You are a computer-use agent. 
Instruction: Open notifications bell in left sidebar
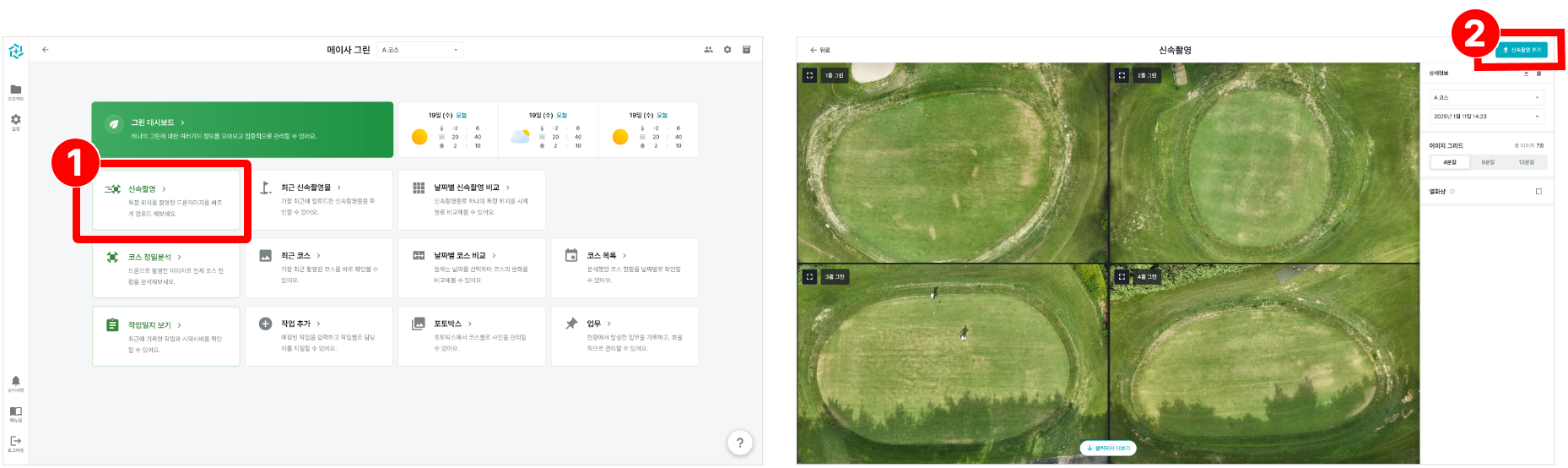click(15, 382)
